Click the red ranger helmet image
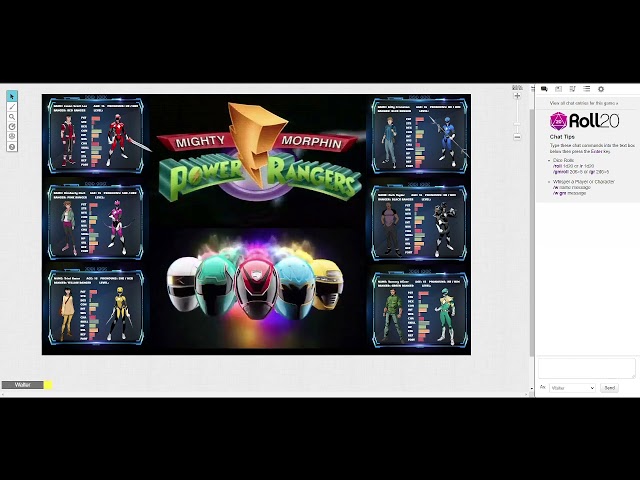Viewport: 640px width, 480px height. (x=256, y=289)
